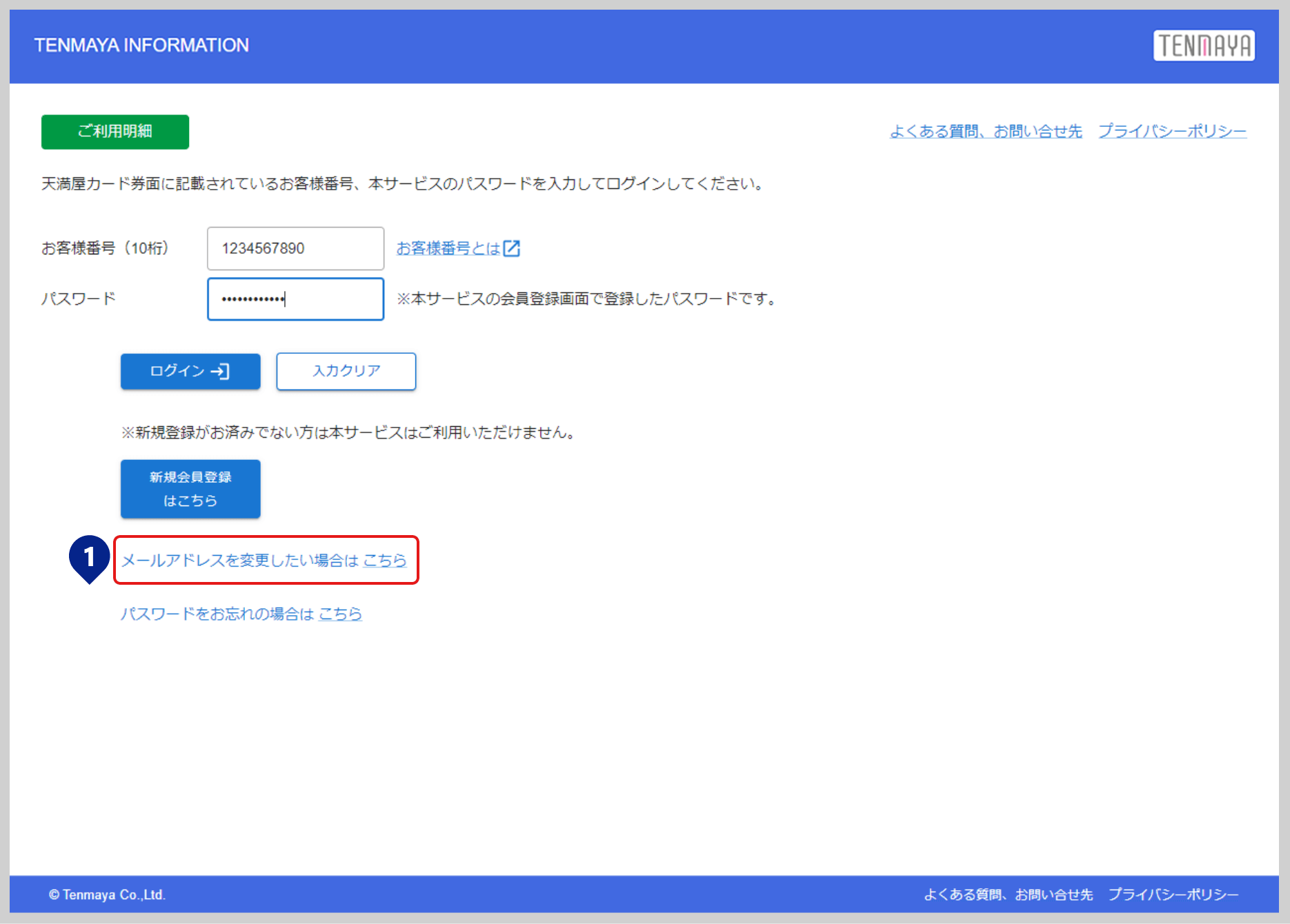Focus the お客様番号 input field
Image resolution: width=1290 pixels, height=924 pixels.
tap(295, 248)
